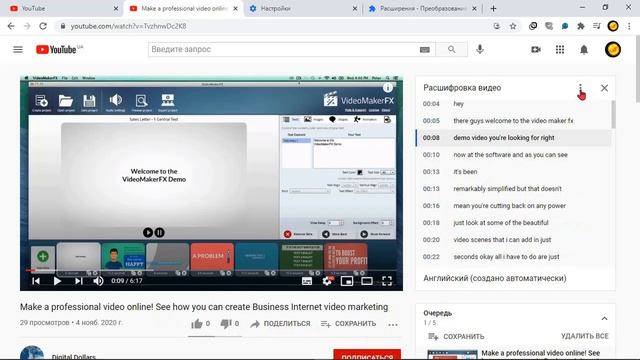The width and height of the screenshot is (640, 360).
Task: Close the video transcript panel
Action: pos(604,88)
